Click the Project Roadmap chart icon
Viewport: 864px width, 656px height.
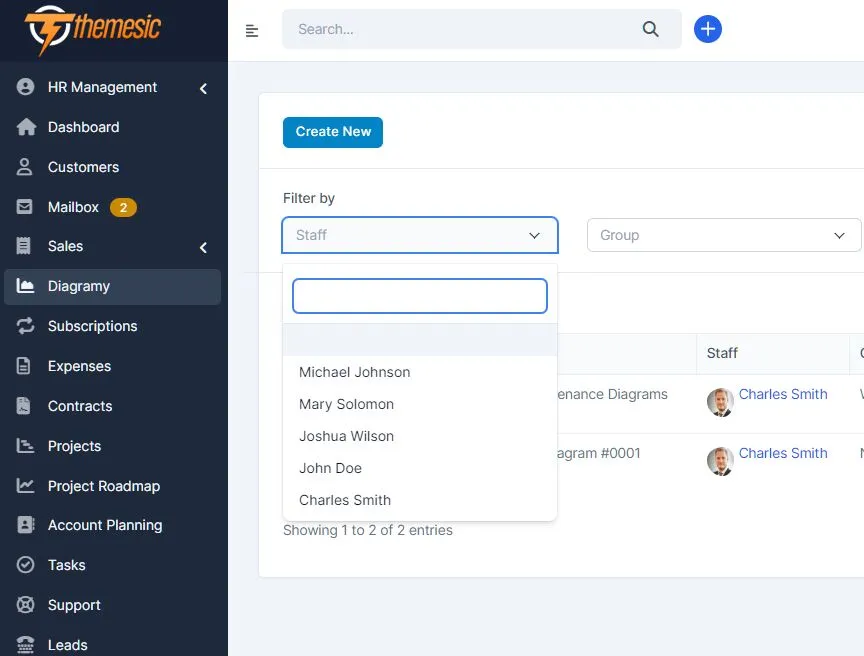tap(26, 486)
